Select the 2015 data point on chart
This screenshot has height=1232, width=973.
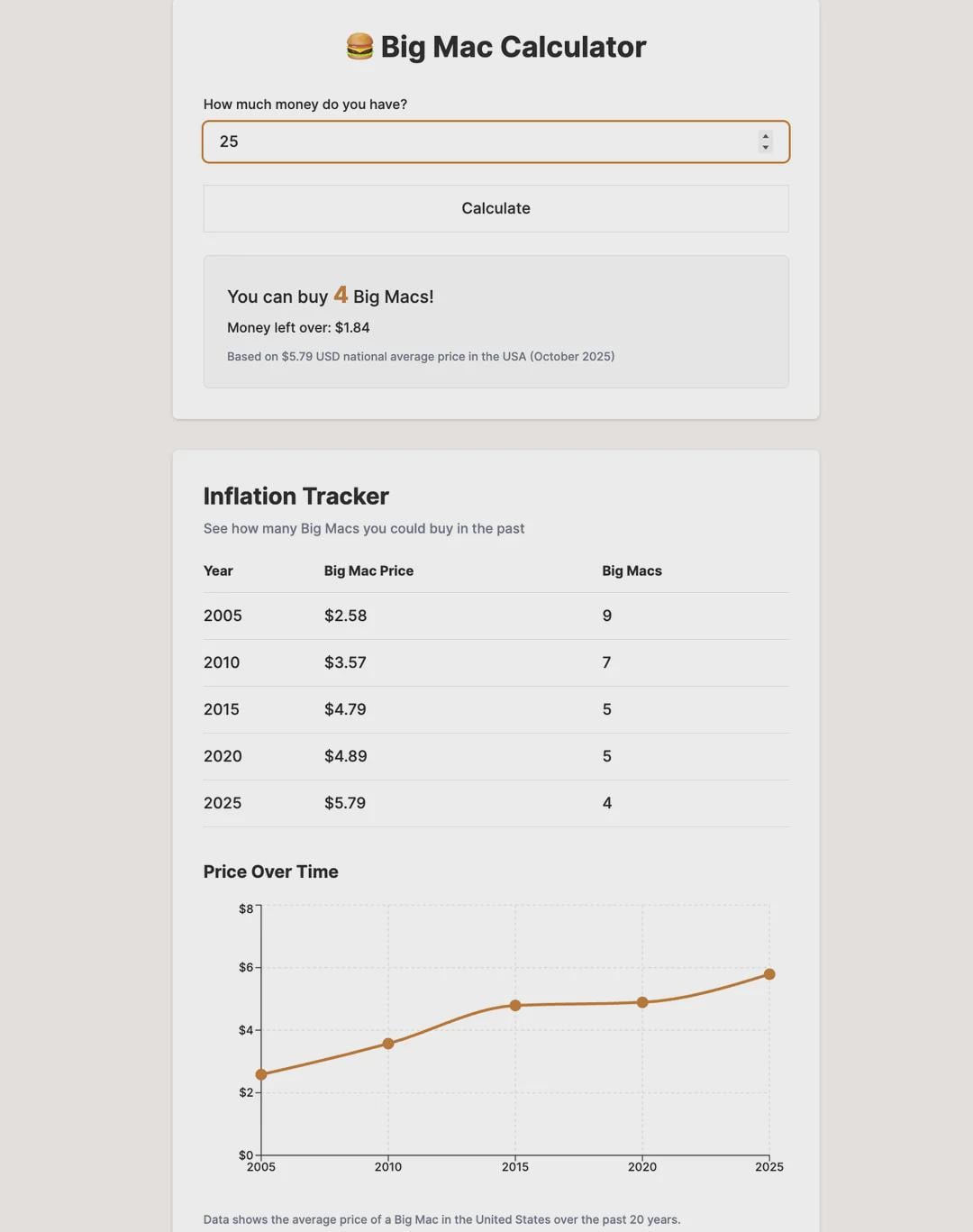pos(515,1006)
